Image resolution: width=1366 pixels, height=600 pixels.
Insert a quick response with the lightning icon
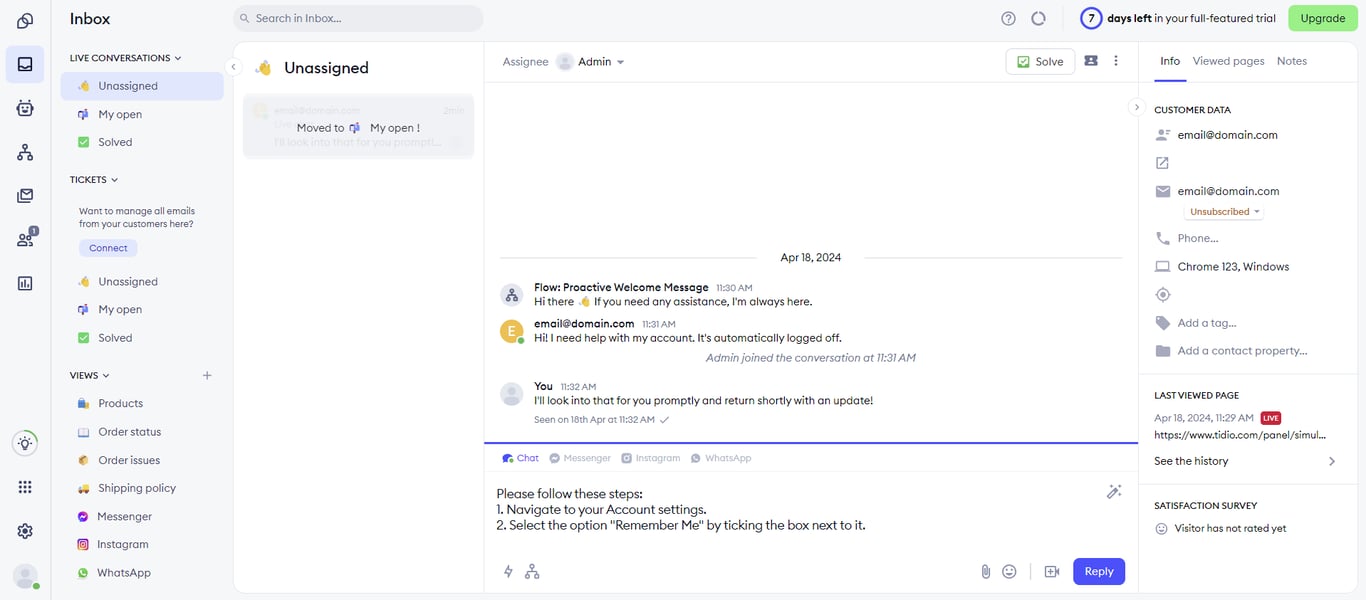pos(508,570)
